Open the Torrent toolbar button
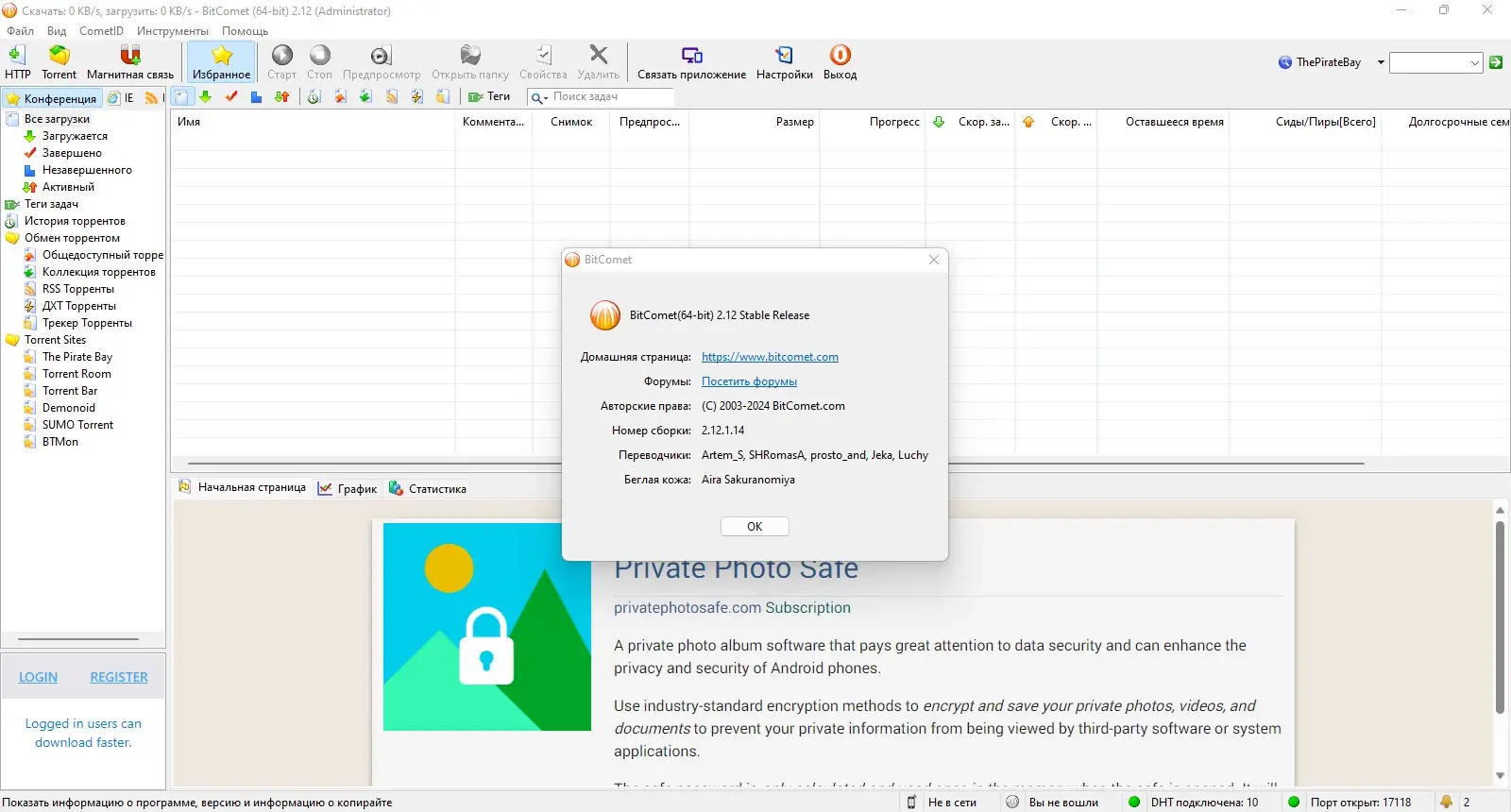Viewport: 1511px width, 812px height. (59, 62)
